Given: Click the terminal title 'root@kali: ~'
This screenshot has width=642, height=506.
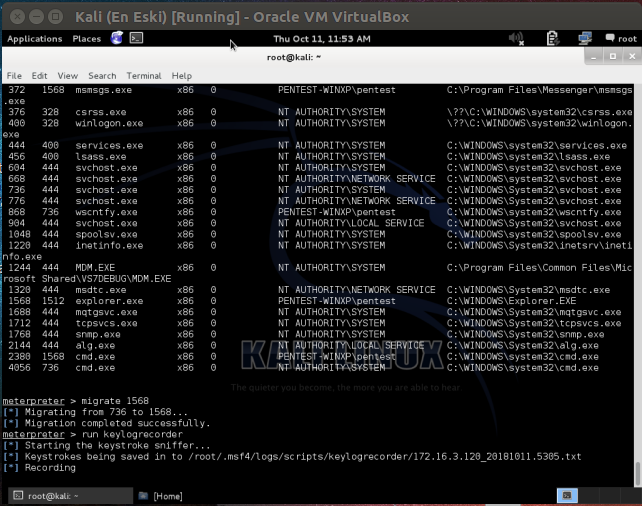Looking at the screenshot, I should [294, 57].
